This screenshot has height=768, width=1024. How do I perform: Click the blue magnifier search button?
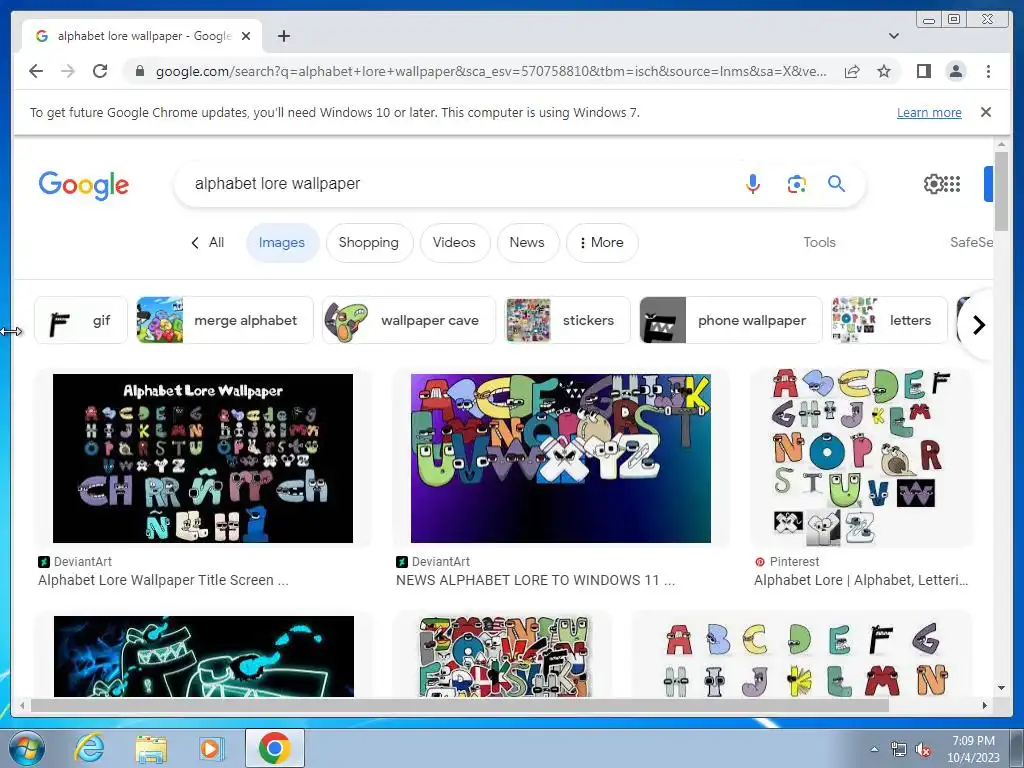click(837, 184)
